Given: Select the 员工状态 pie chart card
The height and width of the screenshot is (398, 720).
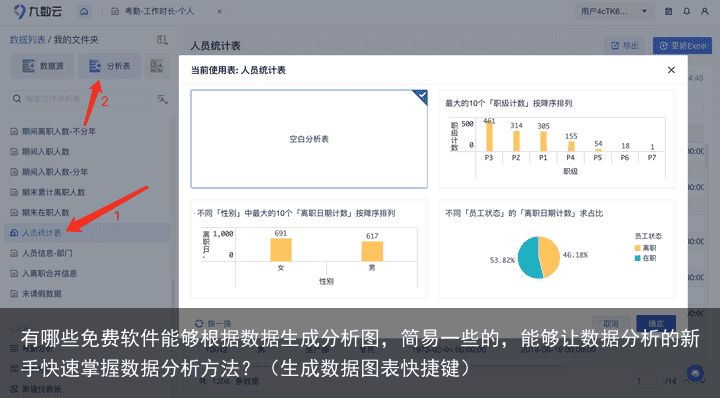Looking at the screenshot, I should [x=557, y=248].
